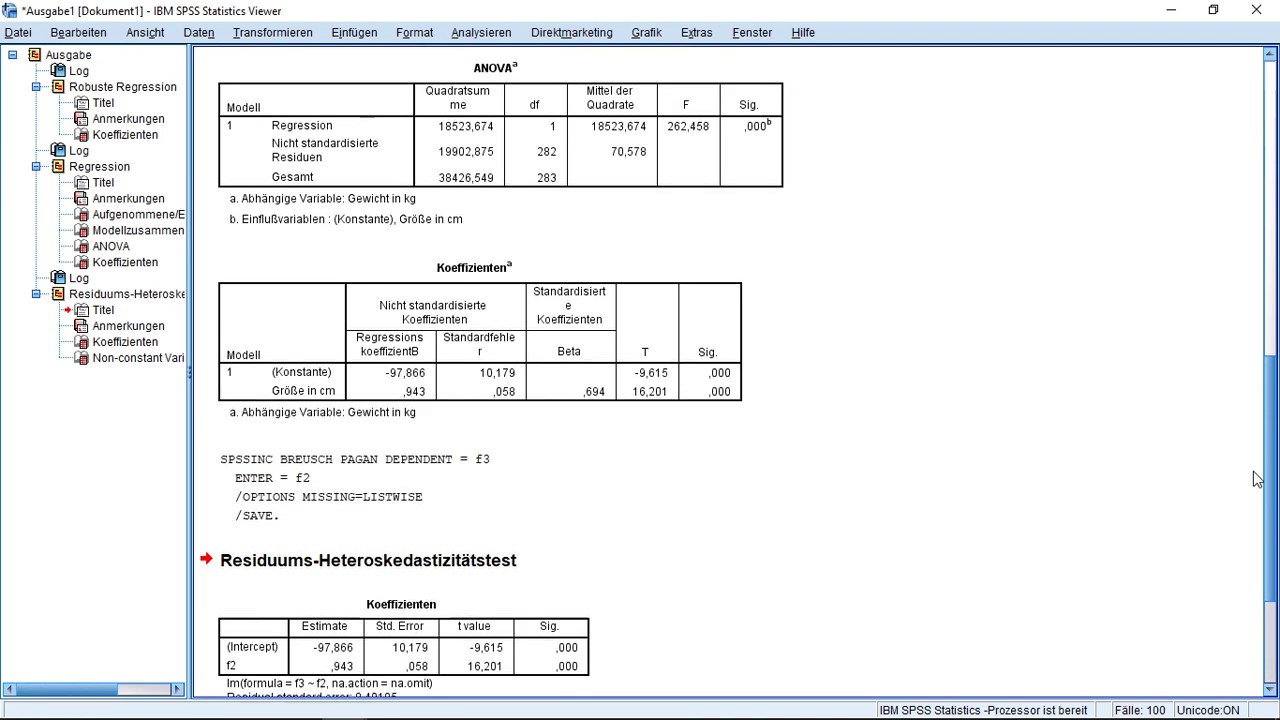Screen dimensions: 1280x720
Task: Select the Anmerkungen icon under Regression
Action: pyautogui.click(x=82, y=199)
